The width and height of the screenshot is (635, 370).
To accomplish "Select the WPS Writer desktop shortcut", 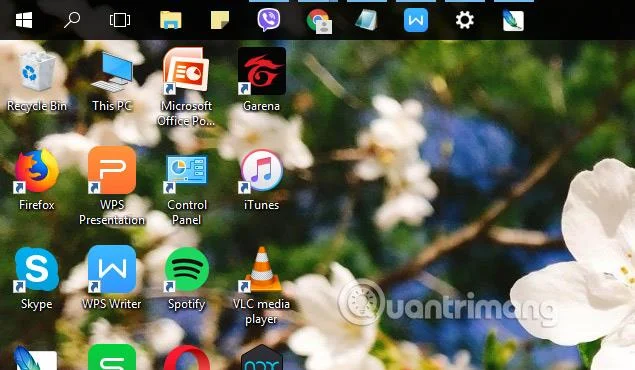I will tap(112, 269).
